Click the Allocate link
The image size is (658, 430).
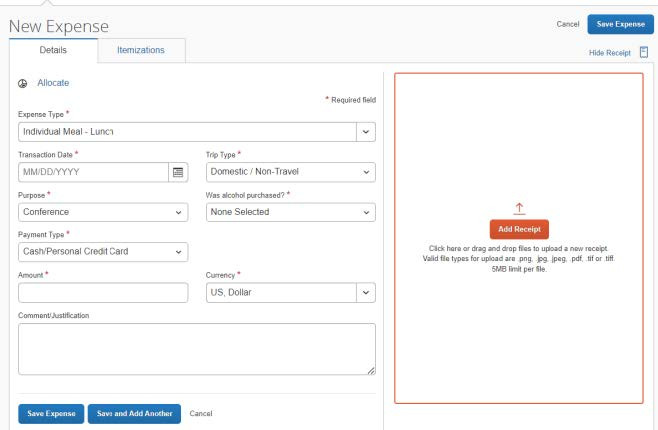(53, 83)
